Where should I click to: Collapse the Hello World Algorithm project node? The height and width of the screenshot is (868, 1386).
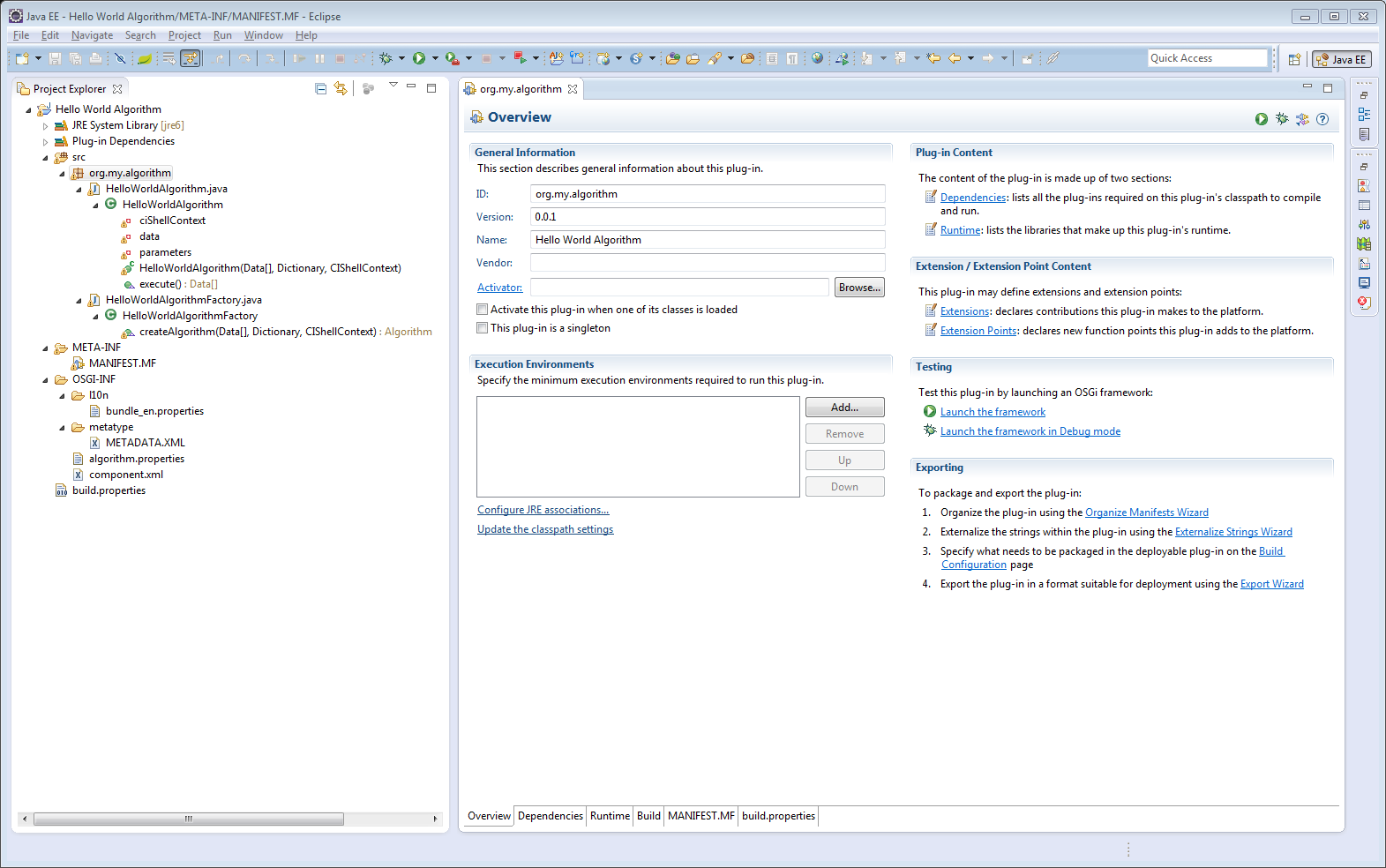coord(28,110)
